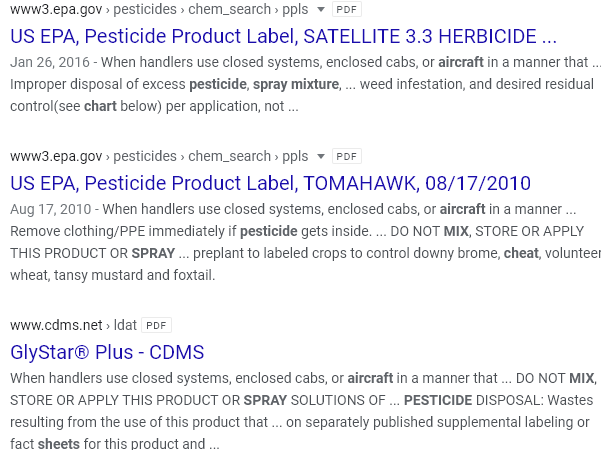601x450 pixels.
Task: Expand dropdown arrow beside TOMAHAWK result URL
Action: point(321,156)
